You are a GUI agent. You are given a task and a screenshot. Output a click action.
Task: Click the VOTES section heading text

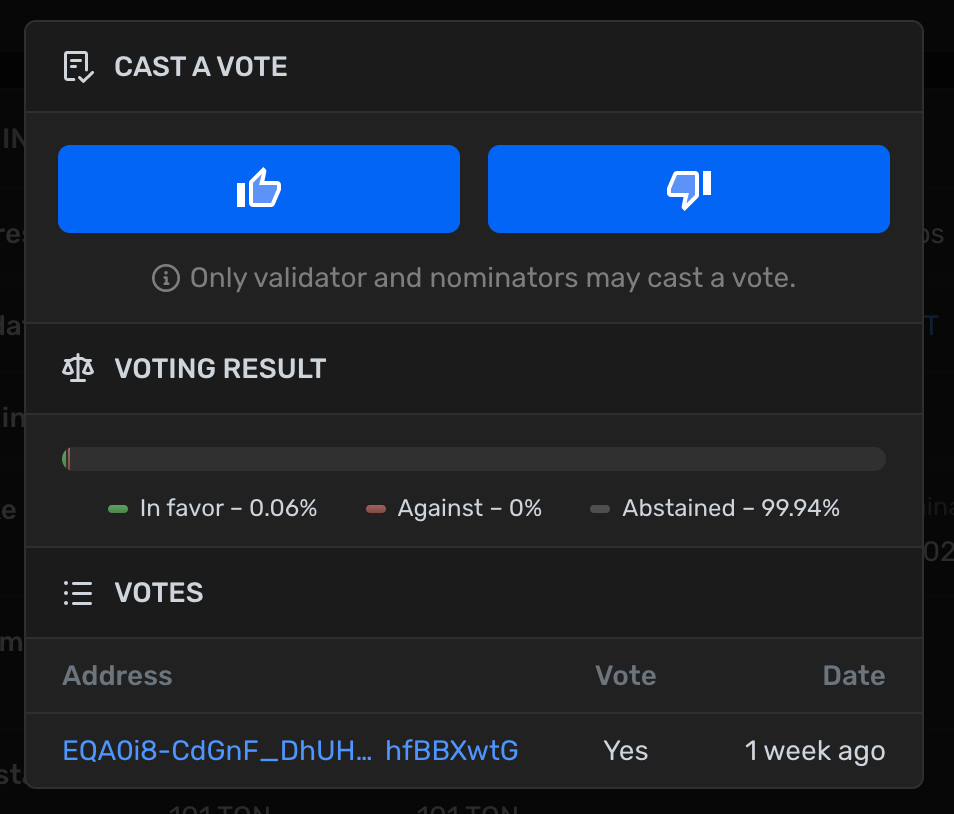159,593
